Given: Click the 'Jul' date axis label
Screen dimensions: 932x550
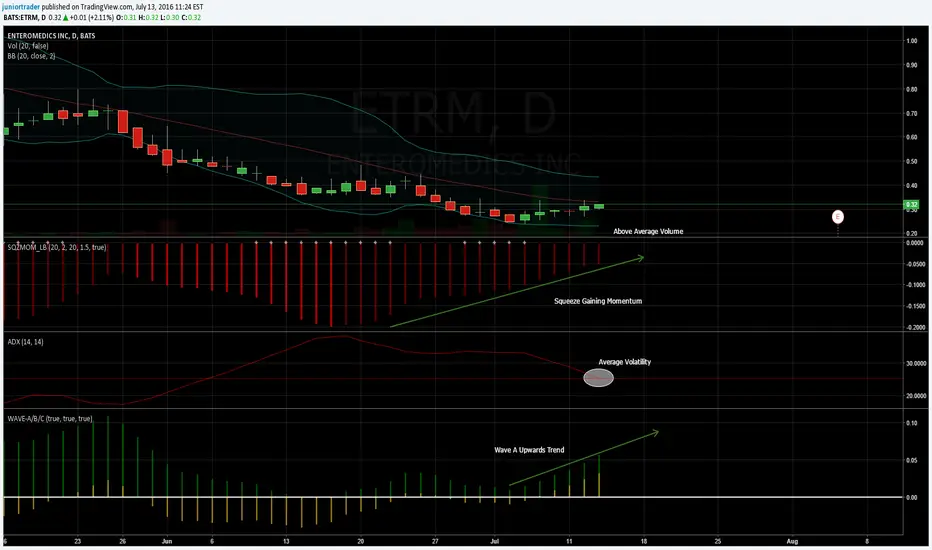Looking at the screenshot, I should pos(495,542).
